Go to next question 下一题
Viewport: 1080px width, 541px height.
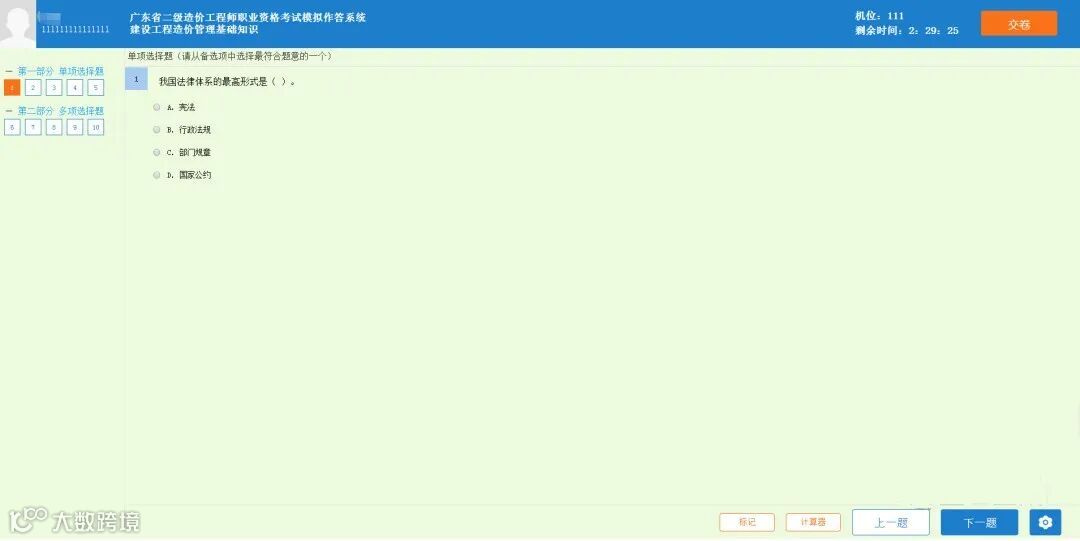point(979,522)
